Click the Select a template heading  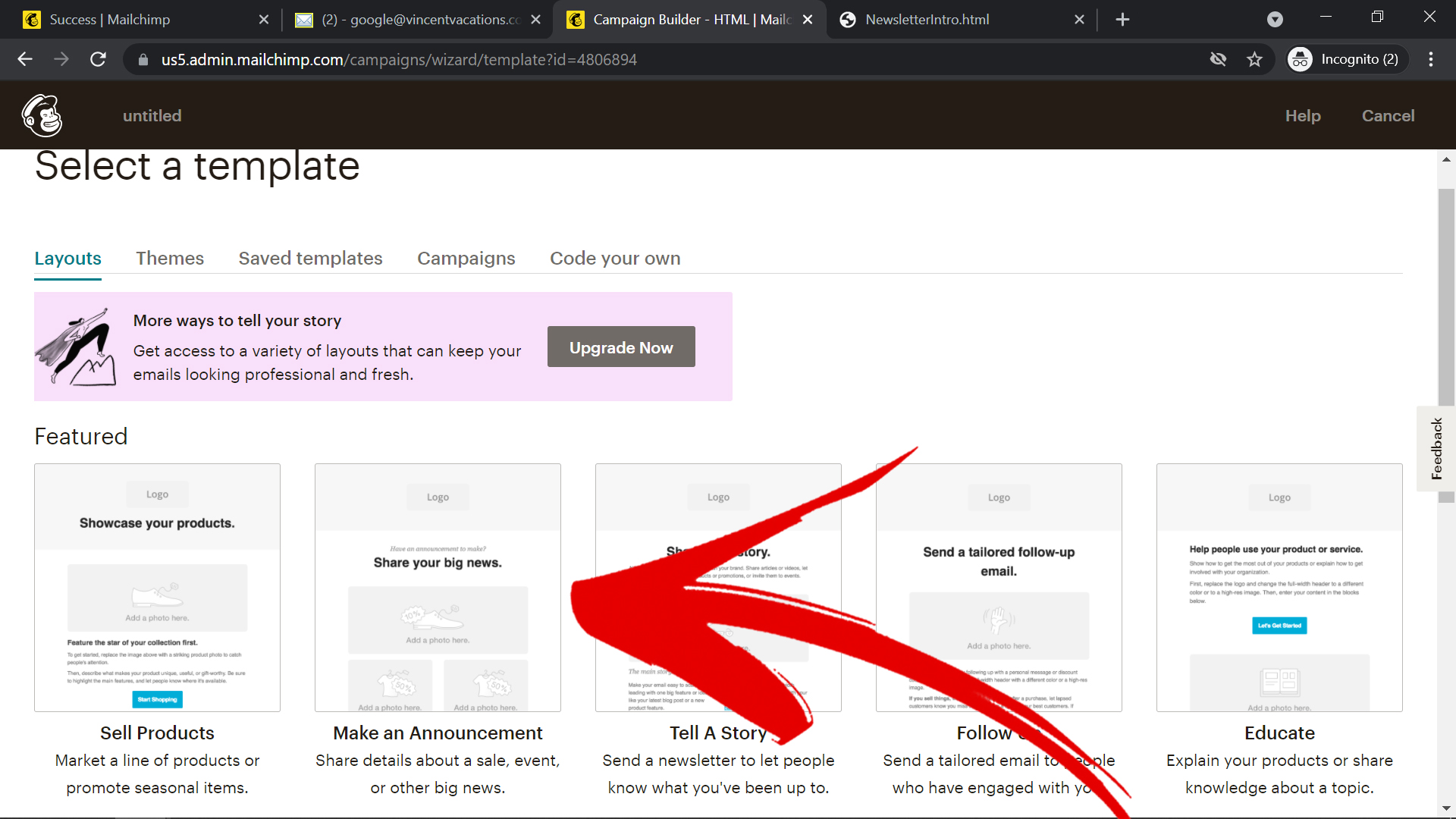coord(197,166)
